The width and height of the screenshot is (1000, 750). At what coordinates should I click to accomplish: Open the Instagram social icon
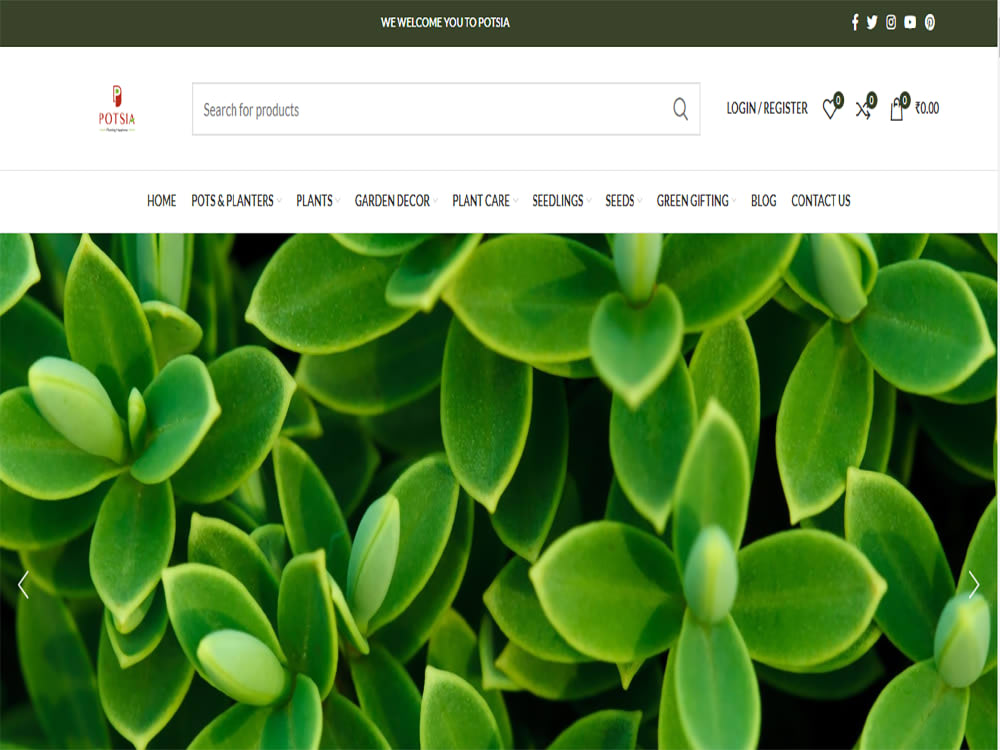point(891,22)
